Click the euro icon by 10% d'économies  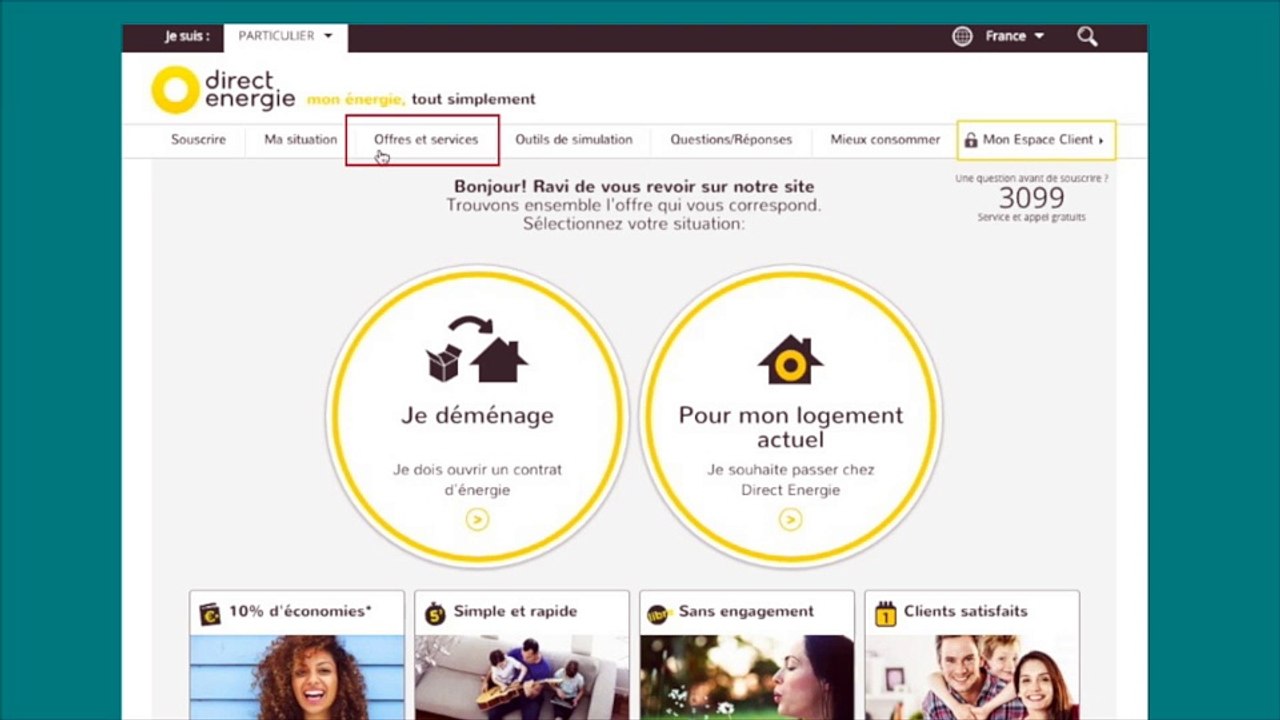click(x=210, y=613)
